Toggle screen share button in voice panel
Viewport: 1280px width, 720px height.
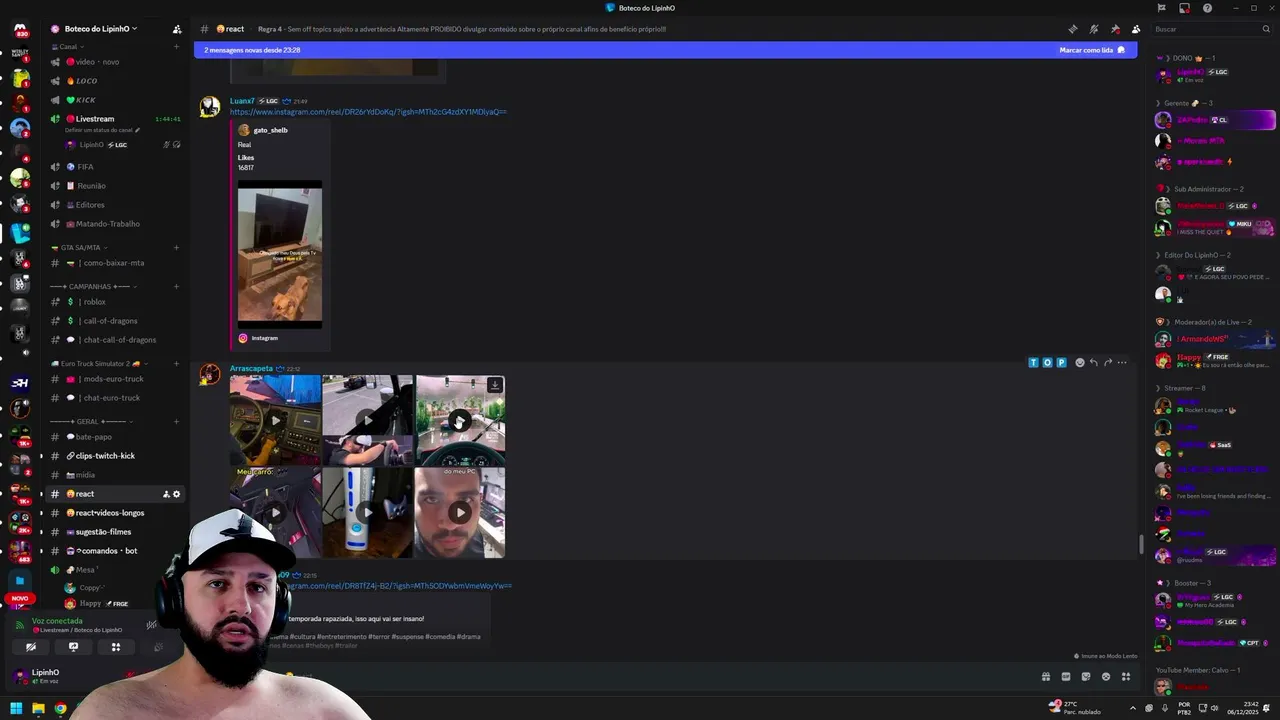[x=73, y=647]
